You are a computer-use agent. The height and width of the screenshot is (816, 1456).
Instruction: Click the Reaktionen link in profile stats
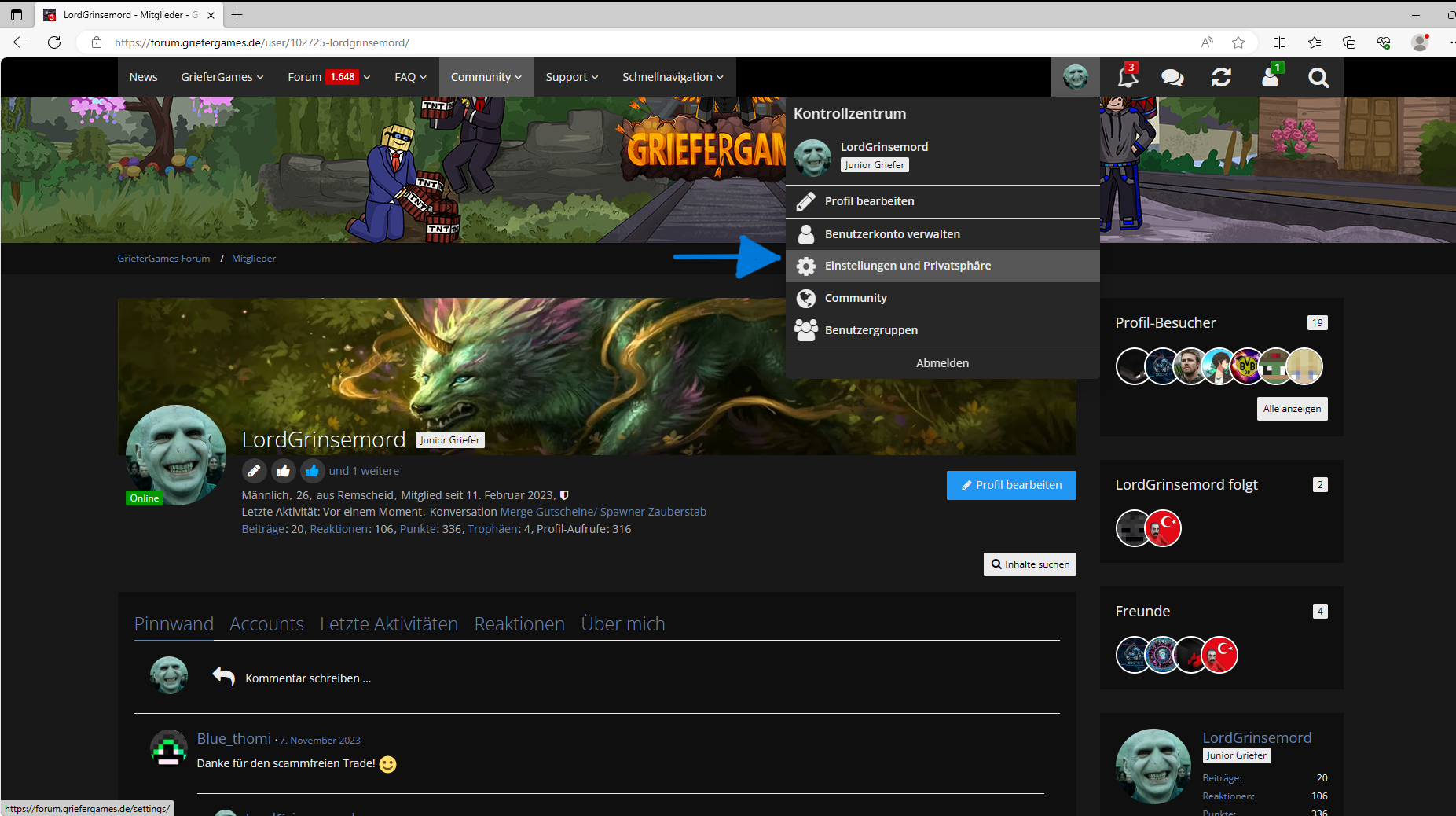339,529
